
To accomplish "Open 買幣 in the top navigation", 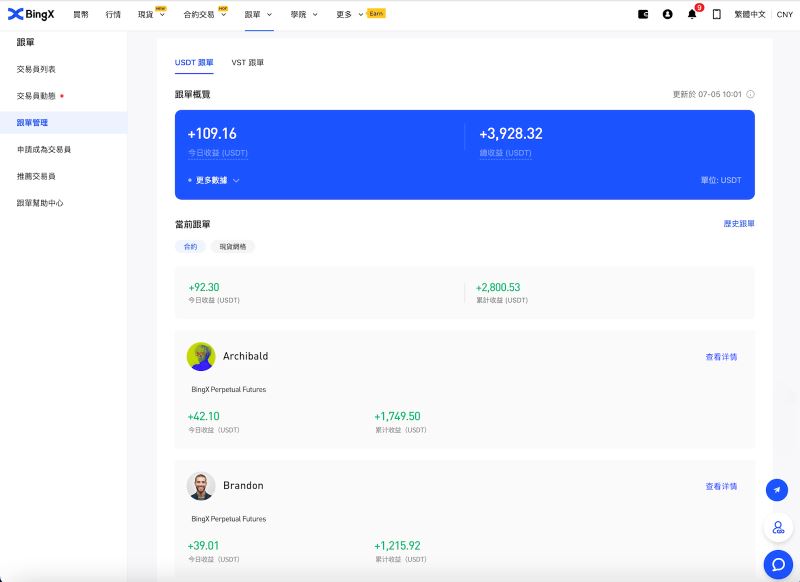I will tap(81, 14).
